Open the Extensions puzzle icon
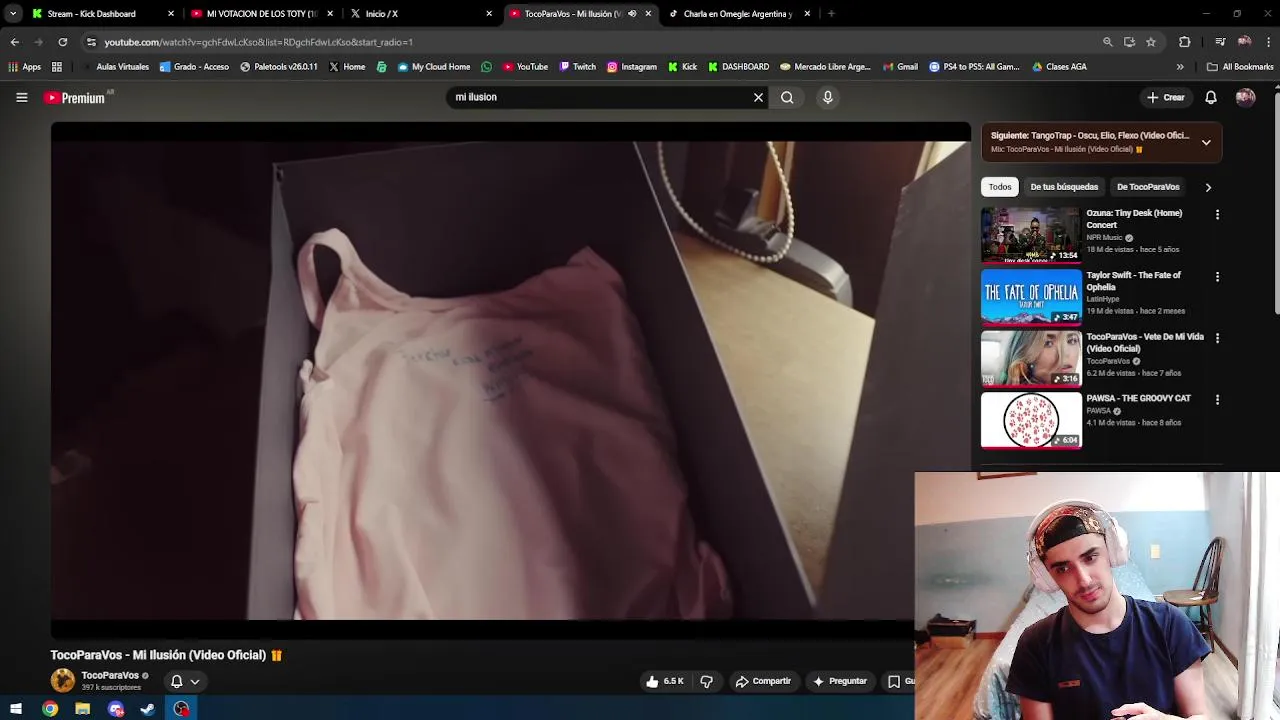The width and height of the screenshot is (1280, 720). (1185, 42)
